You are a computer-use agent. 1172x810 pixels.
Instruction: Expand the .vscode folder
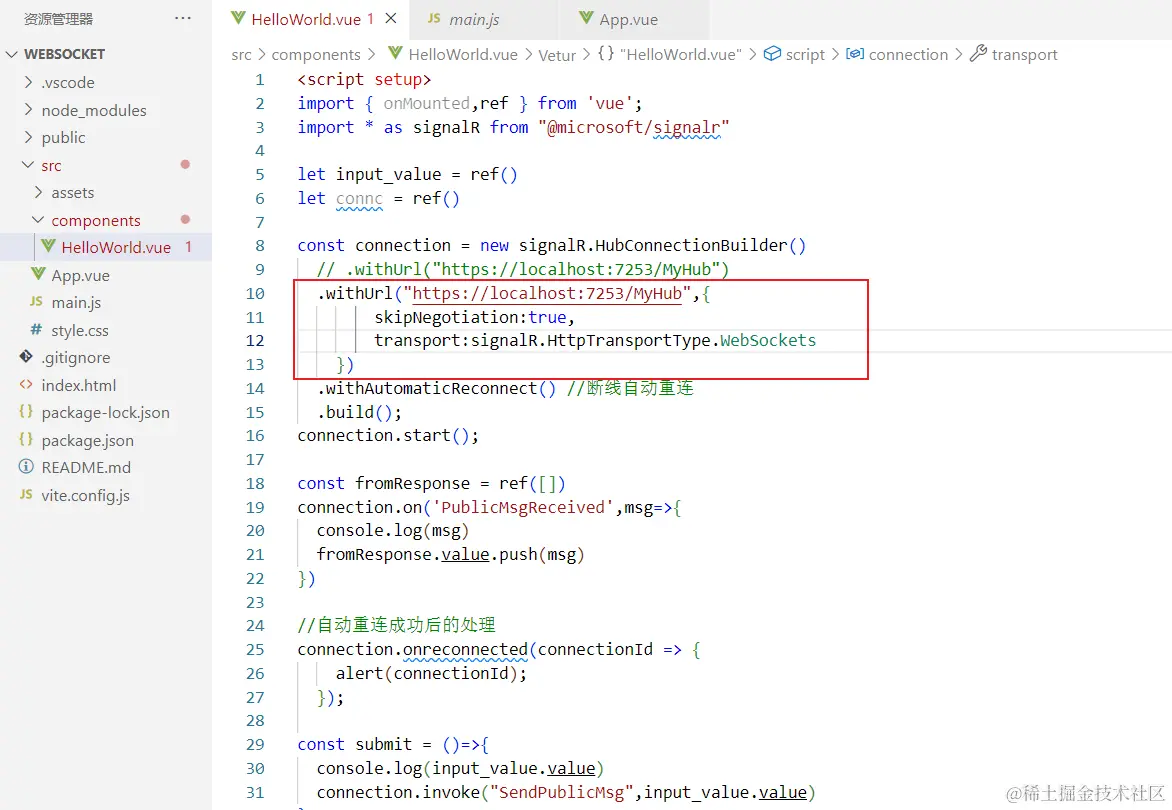coord(28,82)
